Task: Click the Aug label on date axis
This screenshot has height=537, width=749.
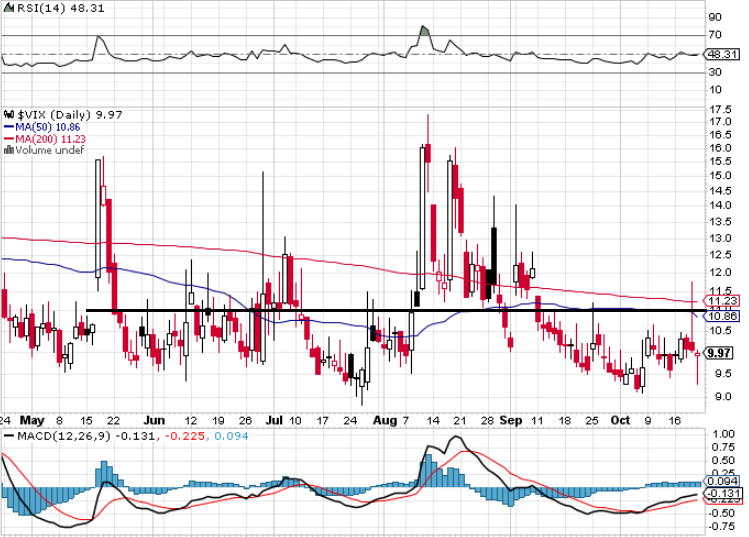Action: (x=385, y=421)
